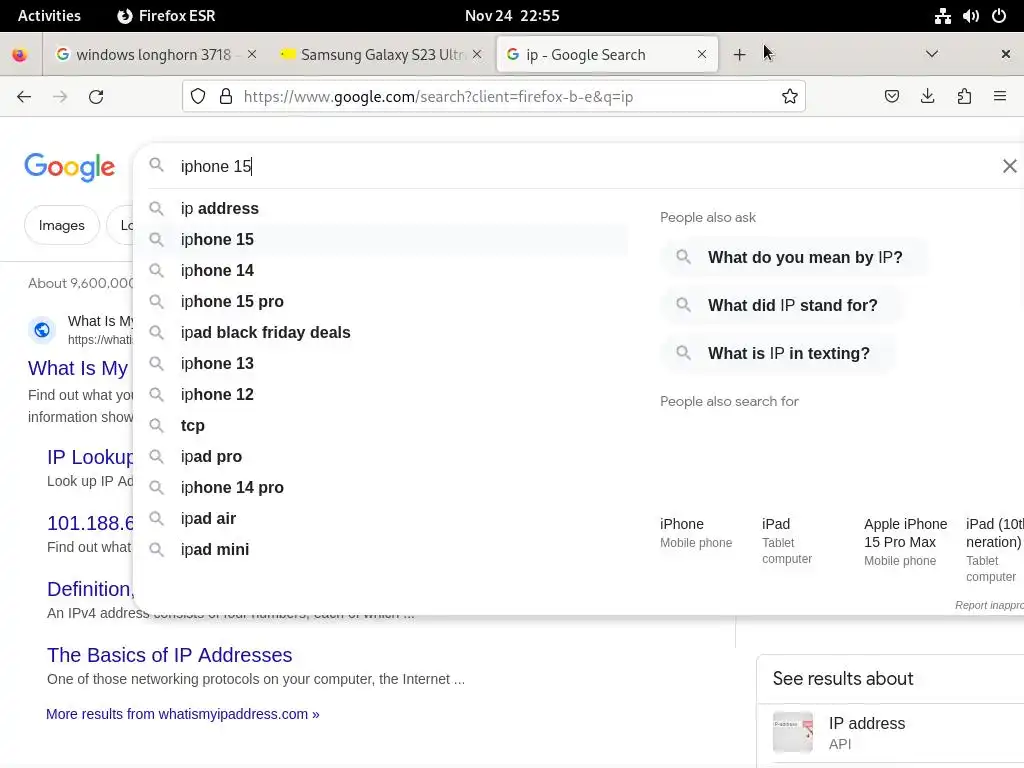
Task: Open "The Basics of IP Addresses" link
Action: [169, 655]
